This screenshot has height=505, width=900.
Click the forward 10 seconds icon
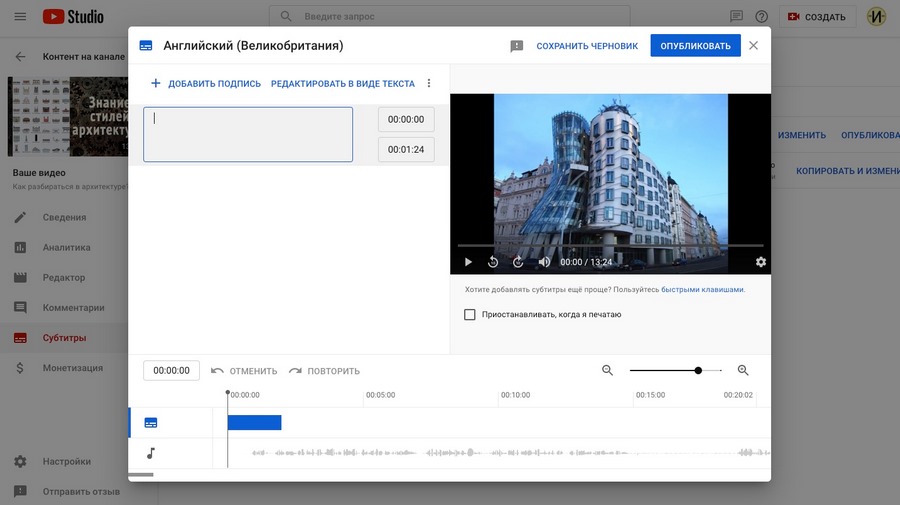click(x=518, y=262)
